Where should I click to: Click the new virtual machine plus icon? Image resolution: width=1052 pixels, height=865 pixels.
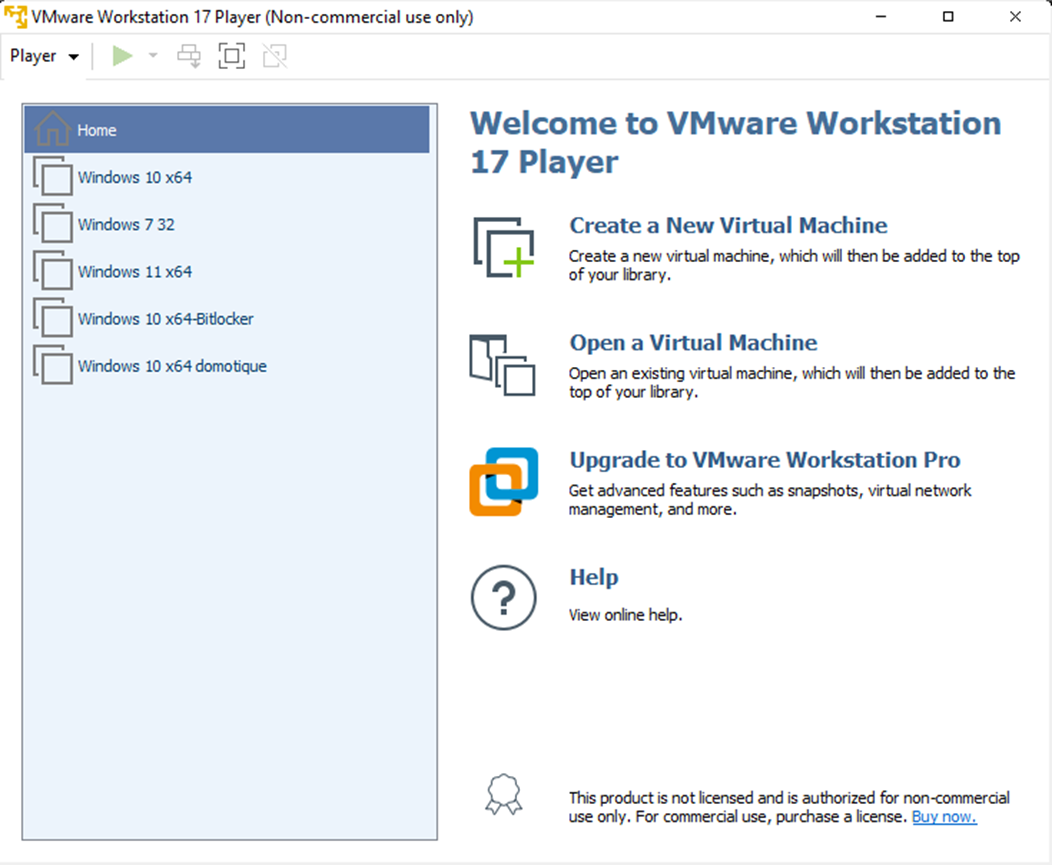[504, 247]
